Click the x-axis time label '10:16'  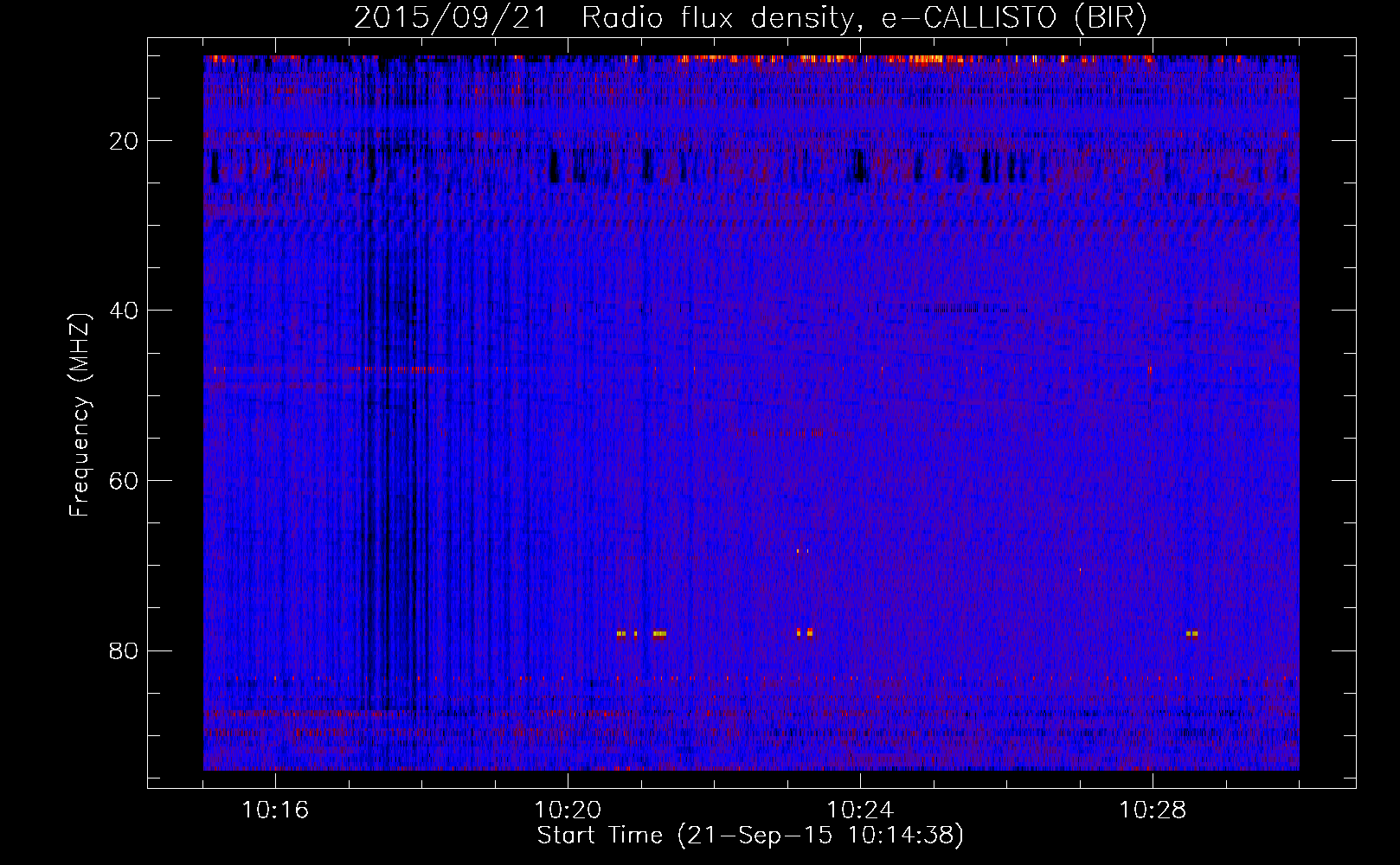point(275,811)
